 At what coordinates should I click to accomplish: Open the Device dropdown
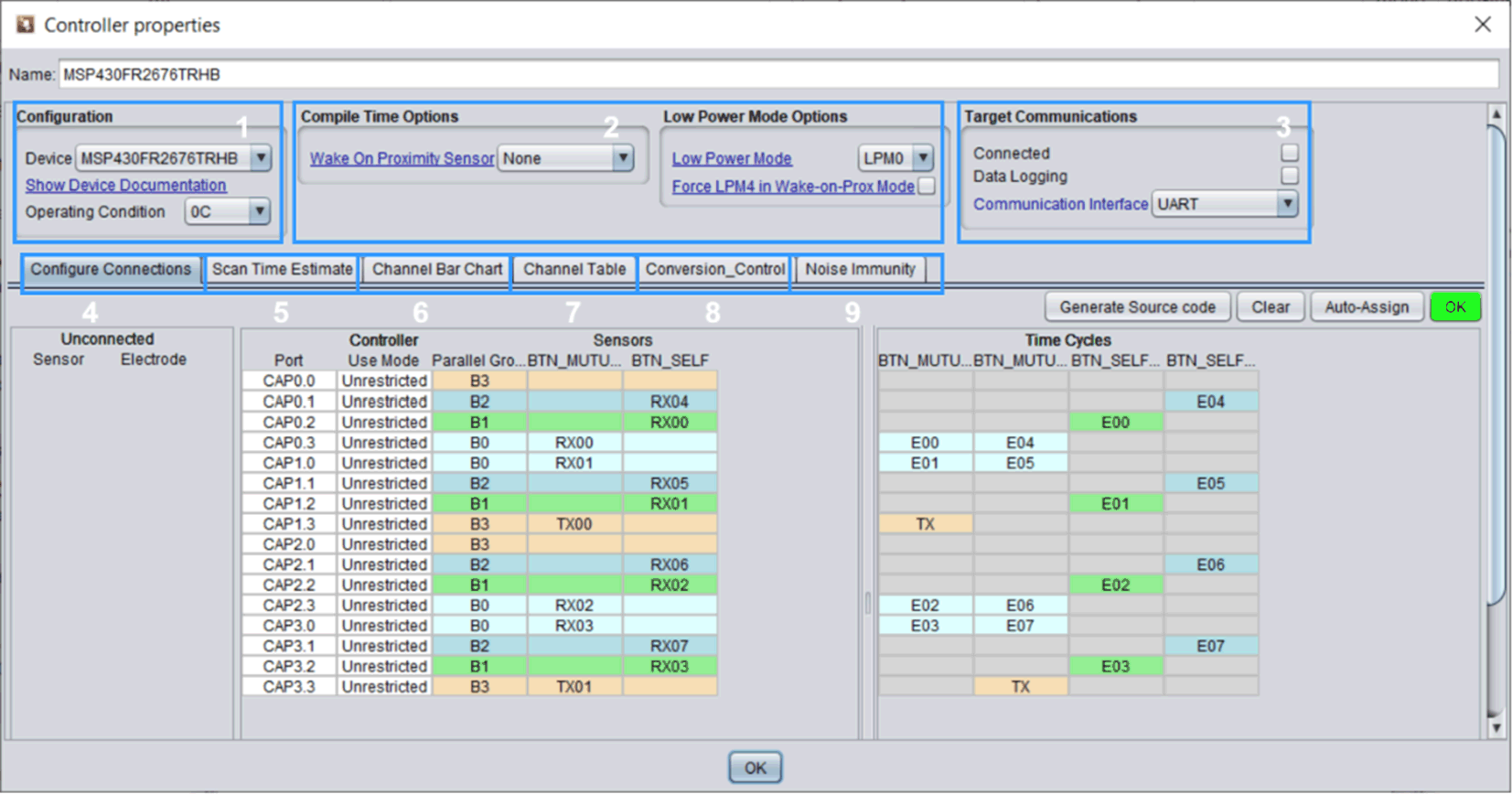click(x=261, y=158)
